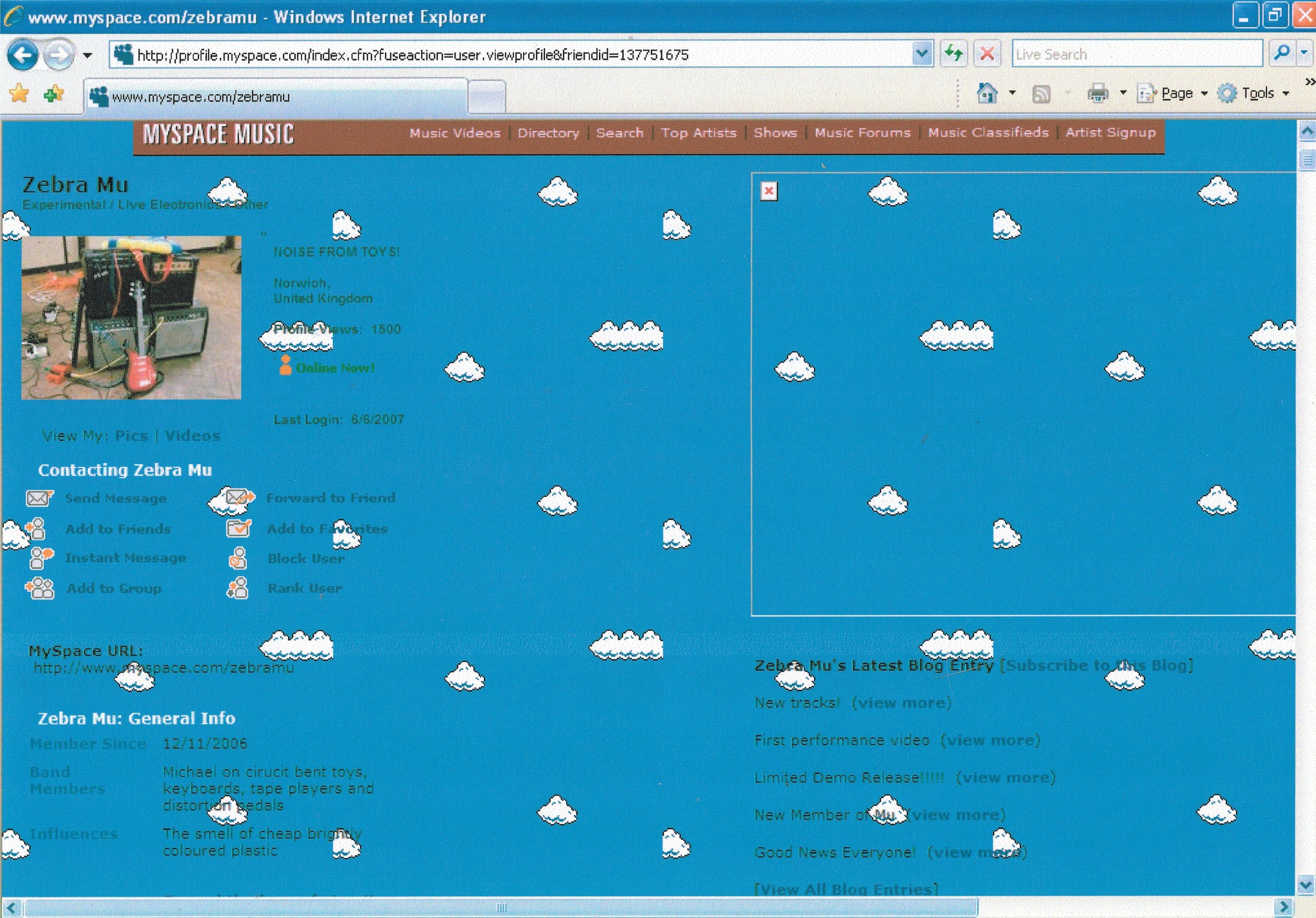Click the Refresh page icon
Screen dimensions: 1316x918
954,54
